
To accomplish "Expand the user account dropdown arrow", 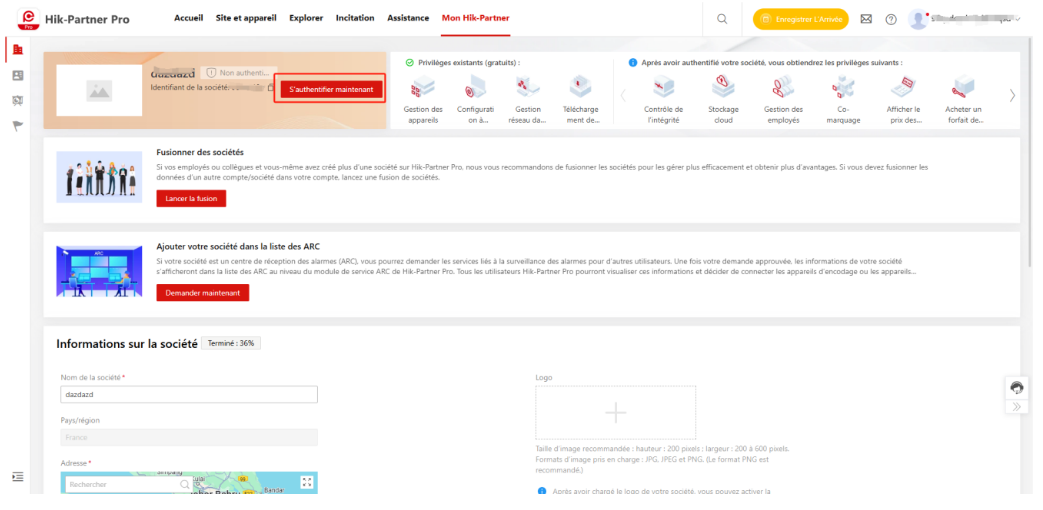I will pyautogui.click(x=1017, y=20).
